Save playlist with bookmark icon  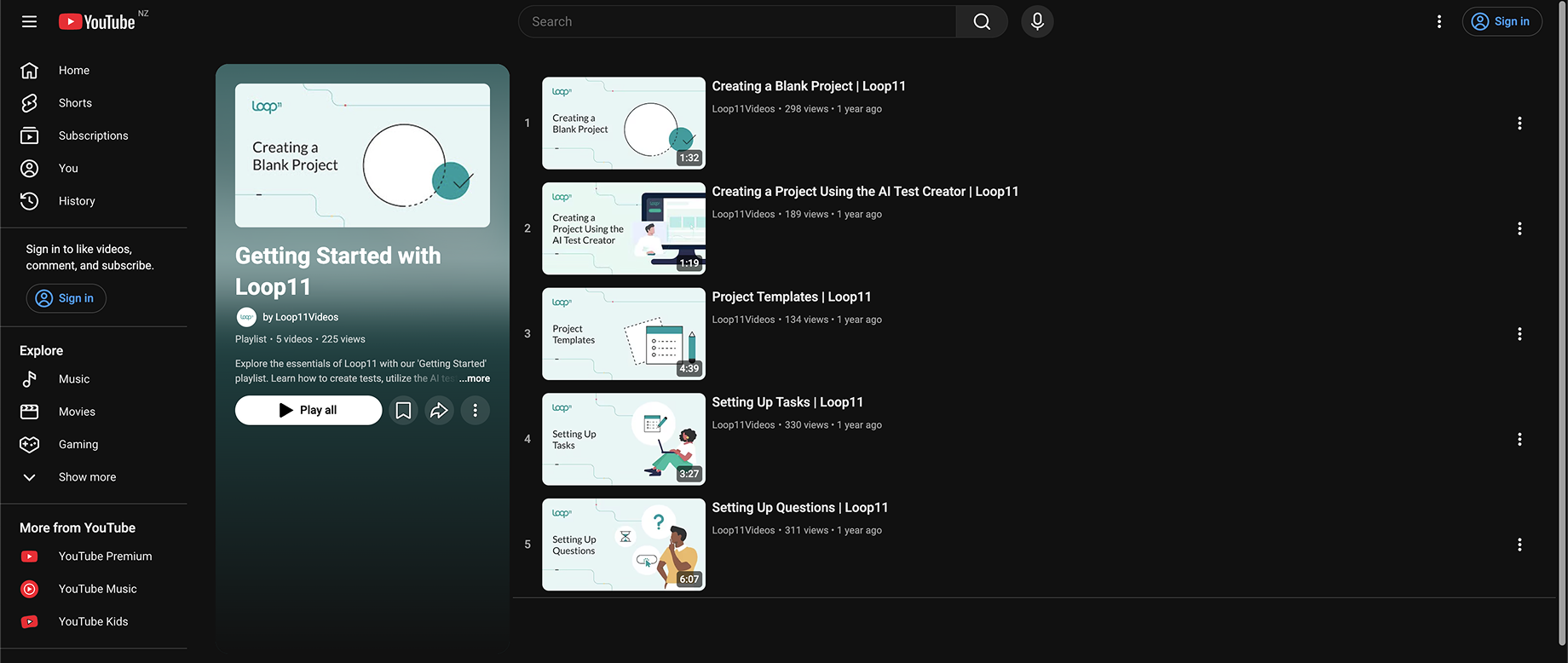(403, 411)
